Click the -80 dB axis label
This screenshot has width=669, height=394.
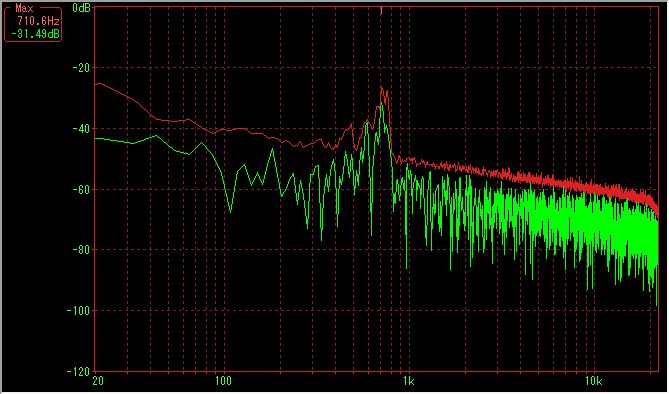81,250
